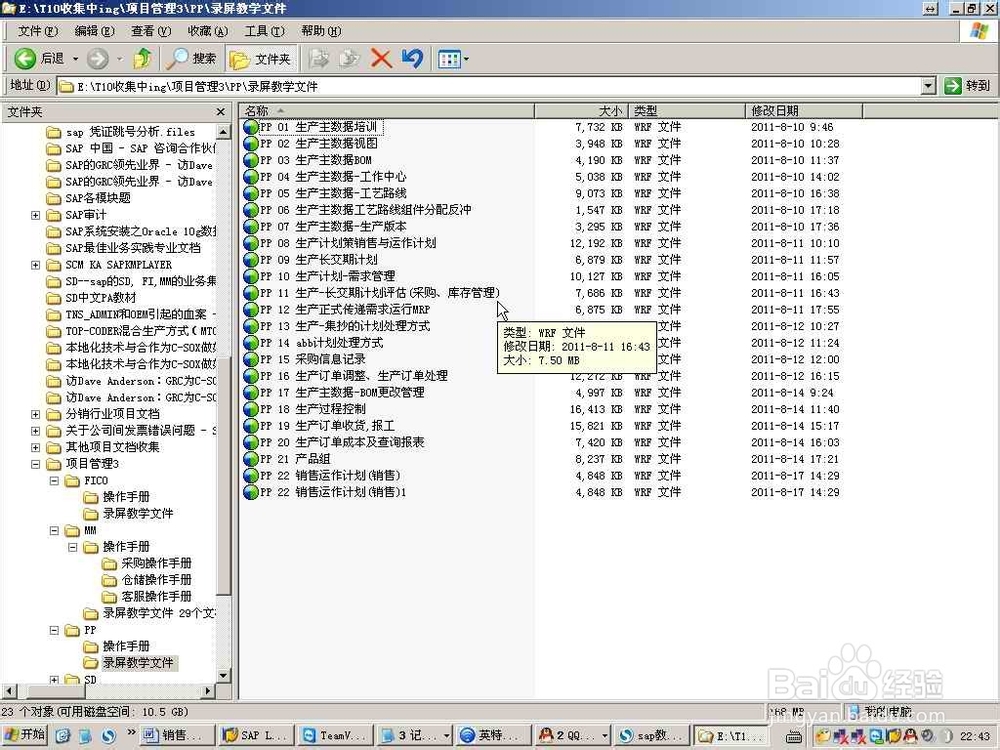The image size is (1000, 750).
Task: Collapse the 项目管理3 tree node
Action: pos(36,464)
